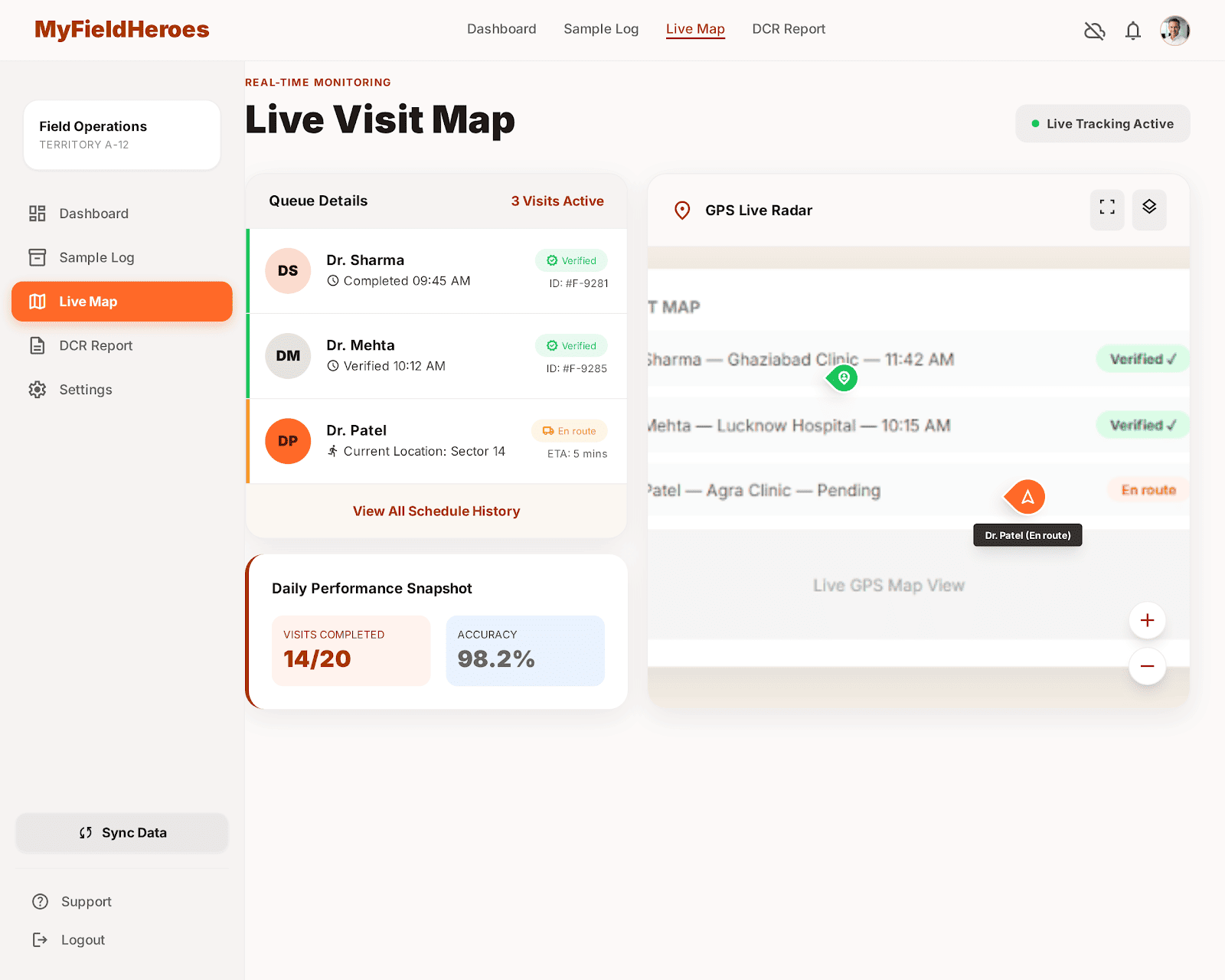The height and width of the screenshot is (980, 1225).
Task: Select the Live Map top tab
Action: point(695,29)
